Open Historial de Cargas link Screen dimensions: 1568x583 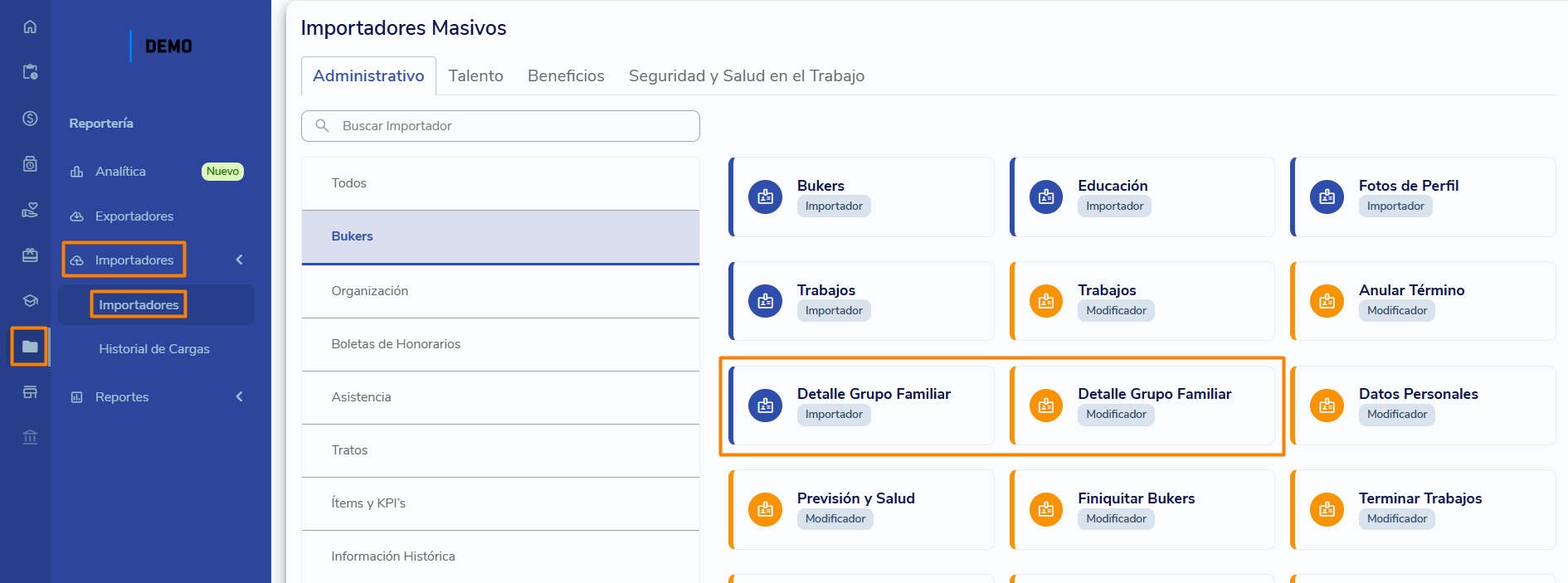click(x=154, y=349)
